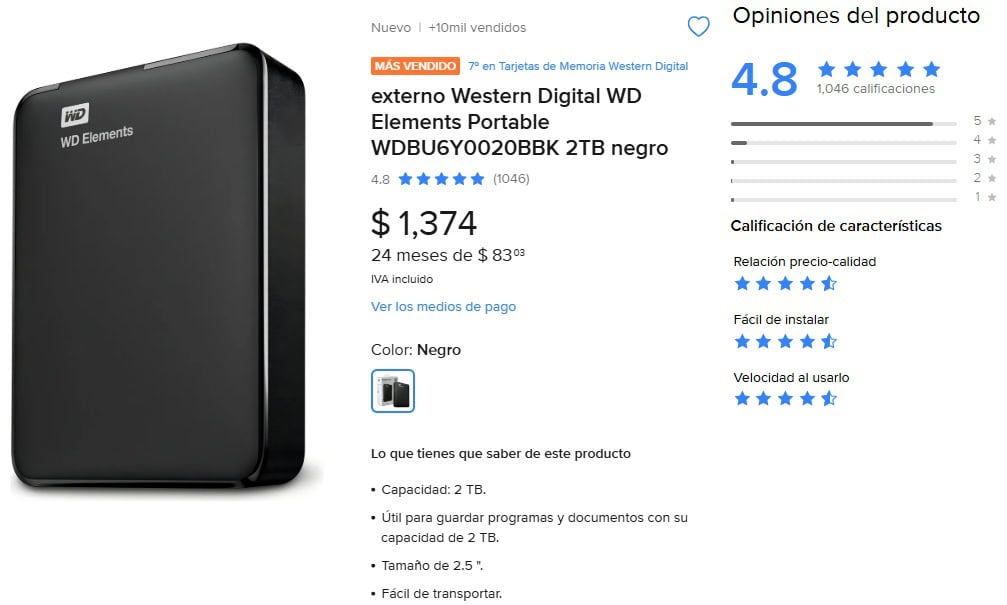Screen dimensions: 1007x605
Task: Click the heart favorite icon
Action: [698, 27]
